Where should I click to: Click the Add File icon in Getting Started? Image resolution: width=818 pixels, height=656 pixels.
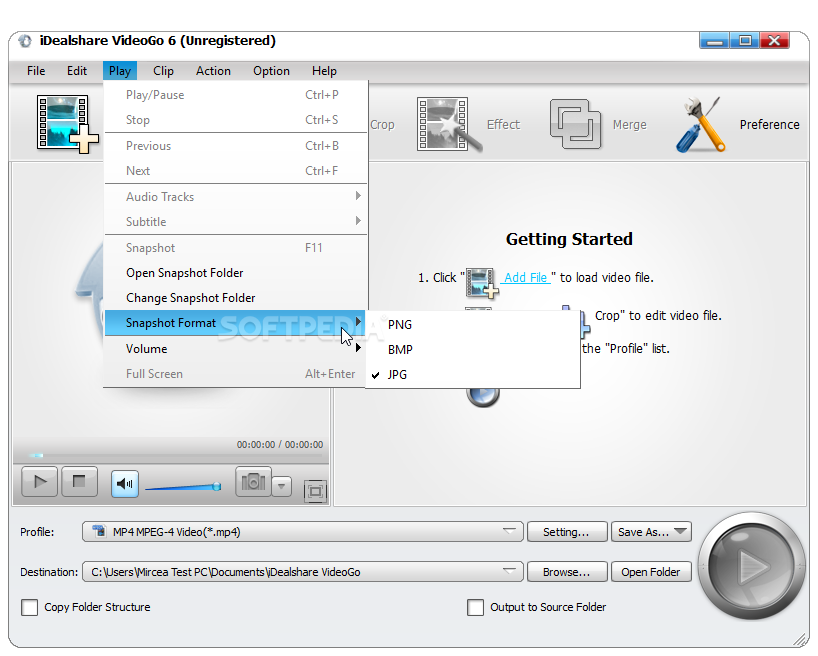click(482, 282)
